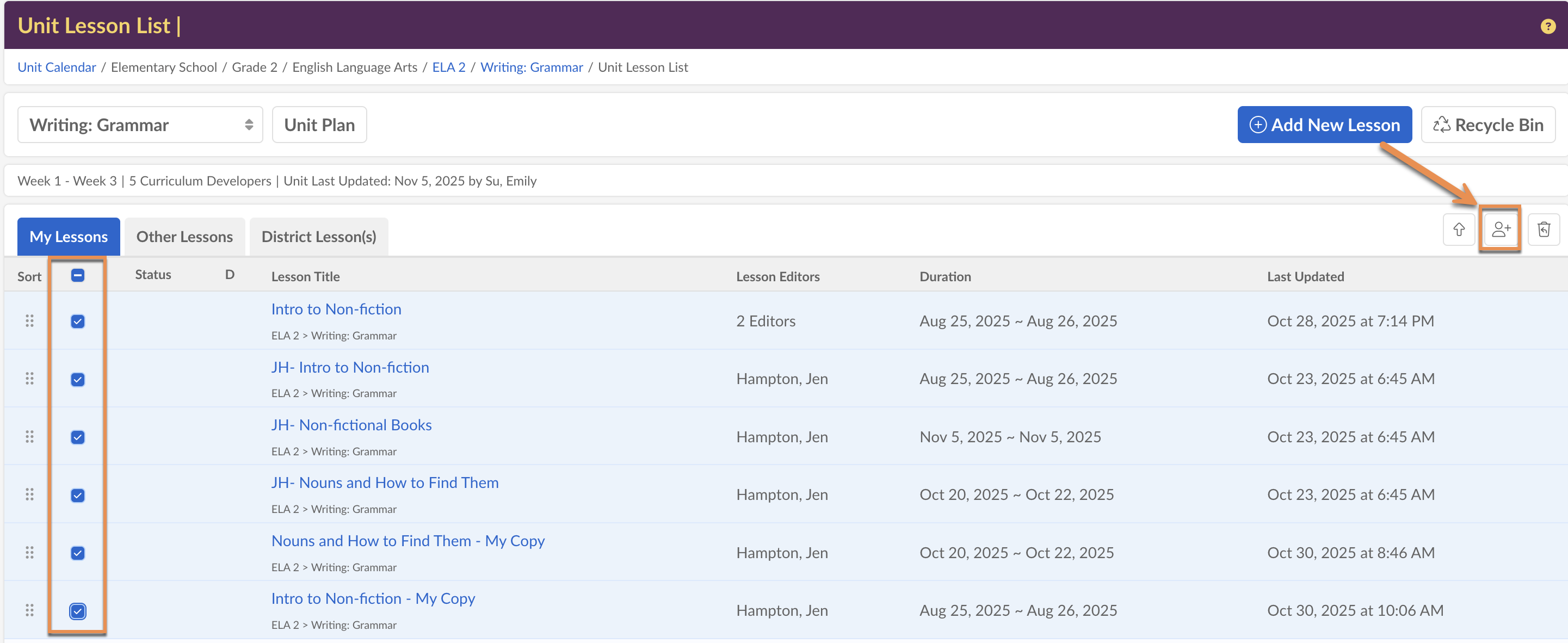This screenshot has height=643, width=1568.
Task: Open the Recycle Bin
Action: pos(1487,125)
